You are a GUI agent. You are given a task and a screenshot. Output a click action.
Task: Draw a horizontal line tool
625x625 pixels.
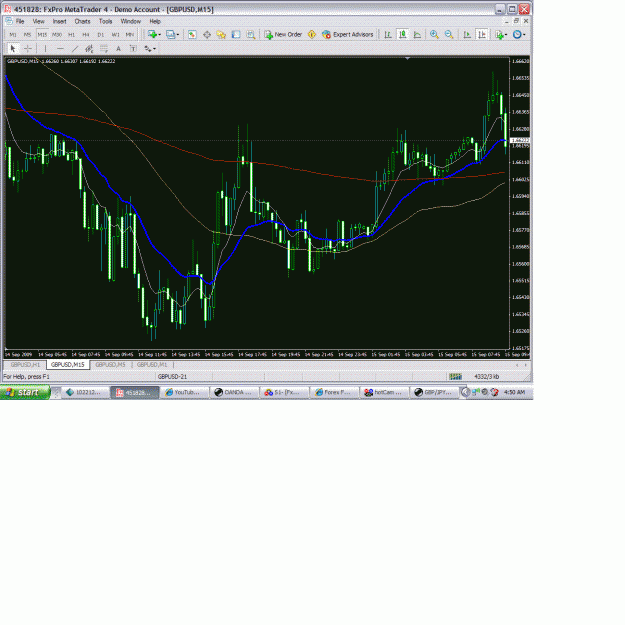(x=60, y=49)
